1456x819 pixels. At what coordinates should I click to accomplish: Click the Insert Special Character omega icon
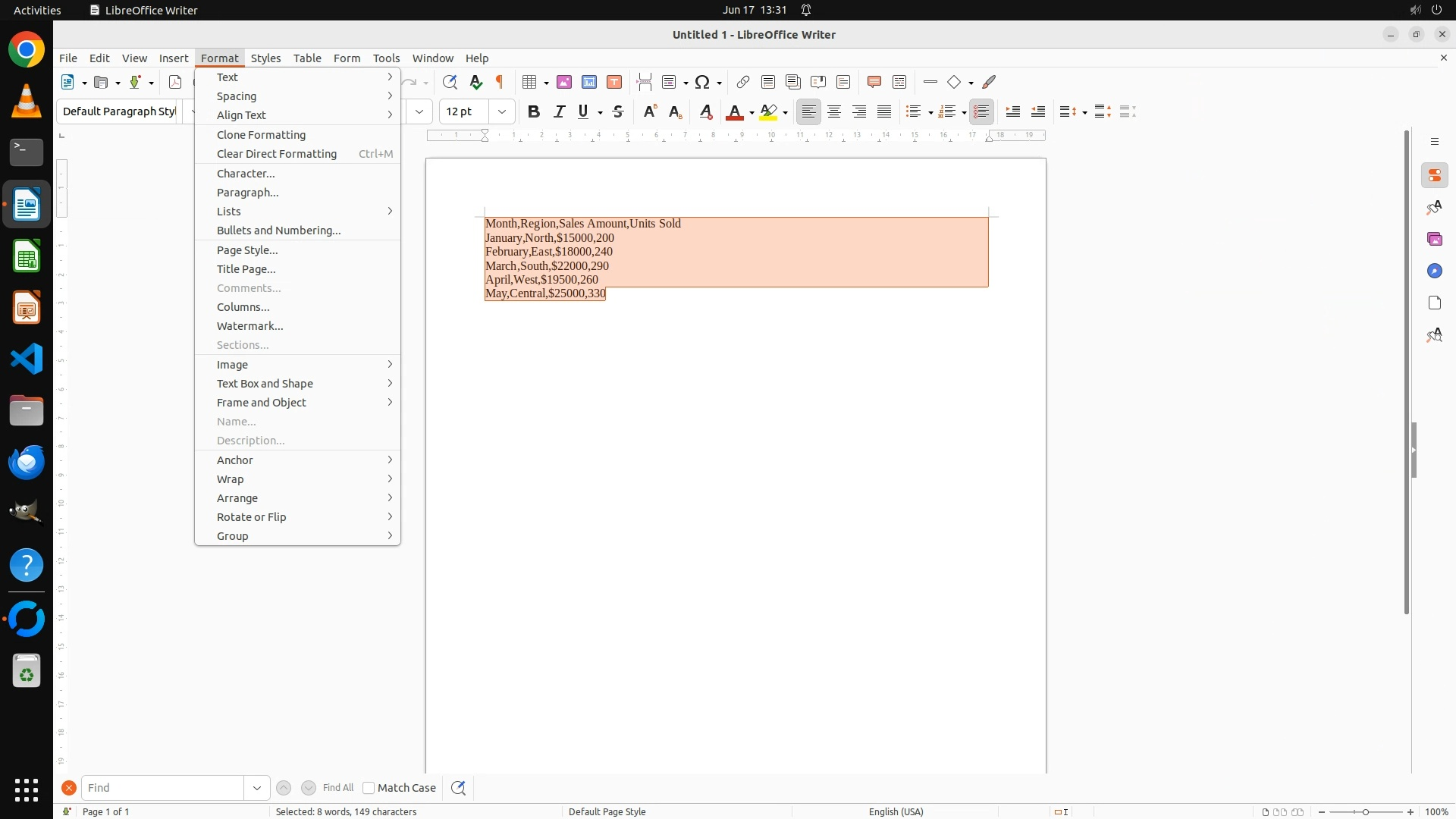pos(702,82)
